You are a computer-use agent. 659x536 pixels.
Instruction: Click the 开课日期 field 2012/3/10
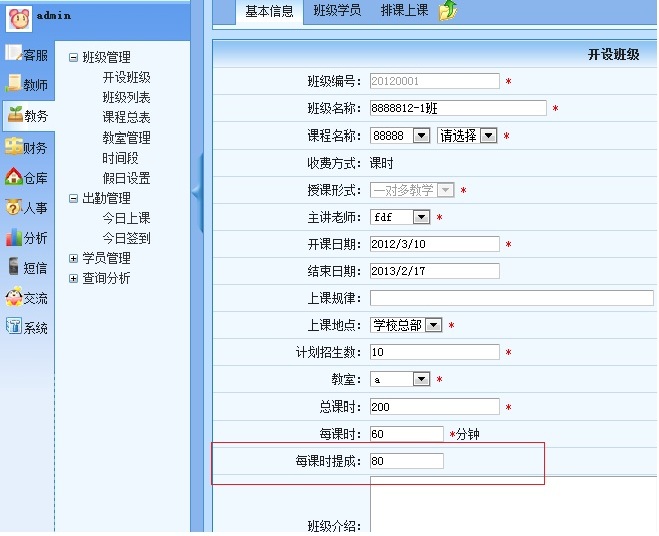pos(435,244)
